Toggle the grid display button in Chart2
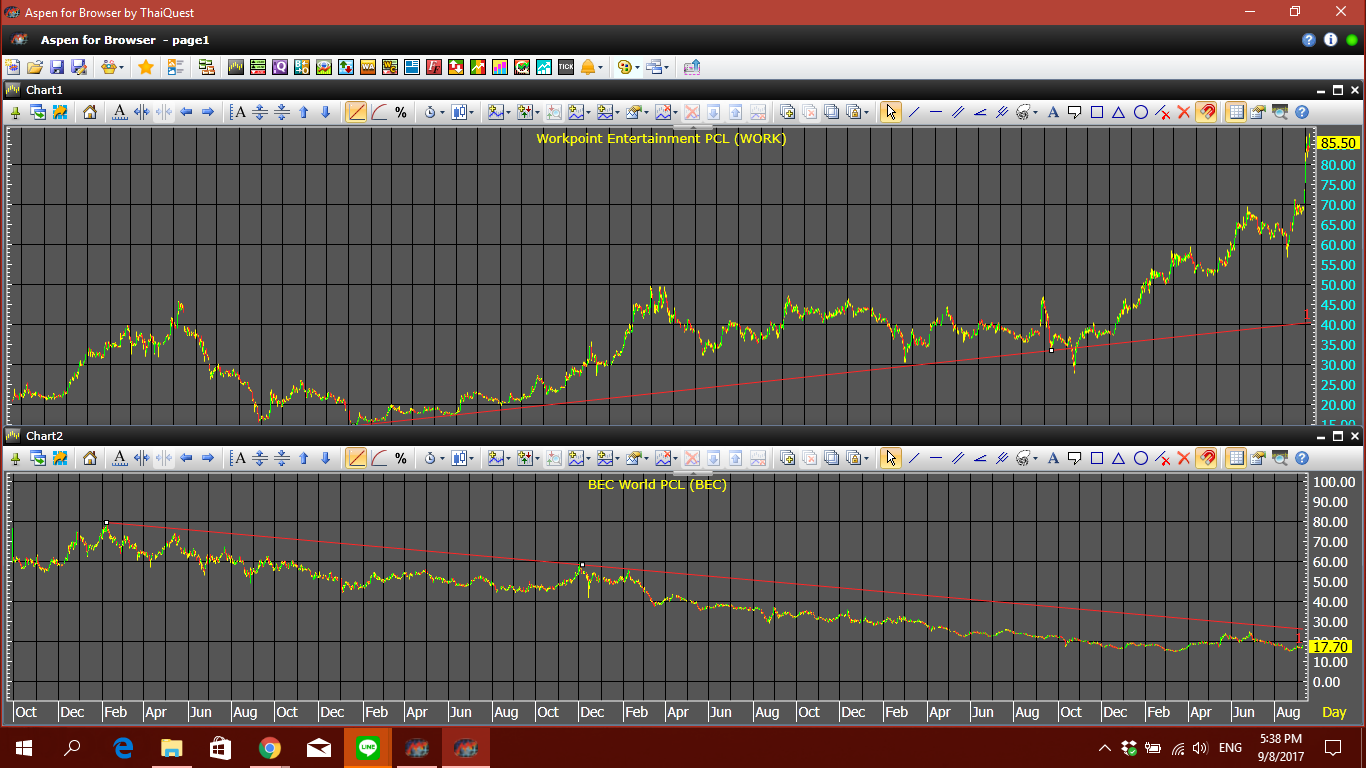1366x768 pixels. pos(1237,458)
